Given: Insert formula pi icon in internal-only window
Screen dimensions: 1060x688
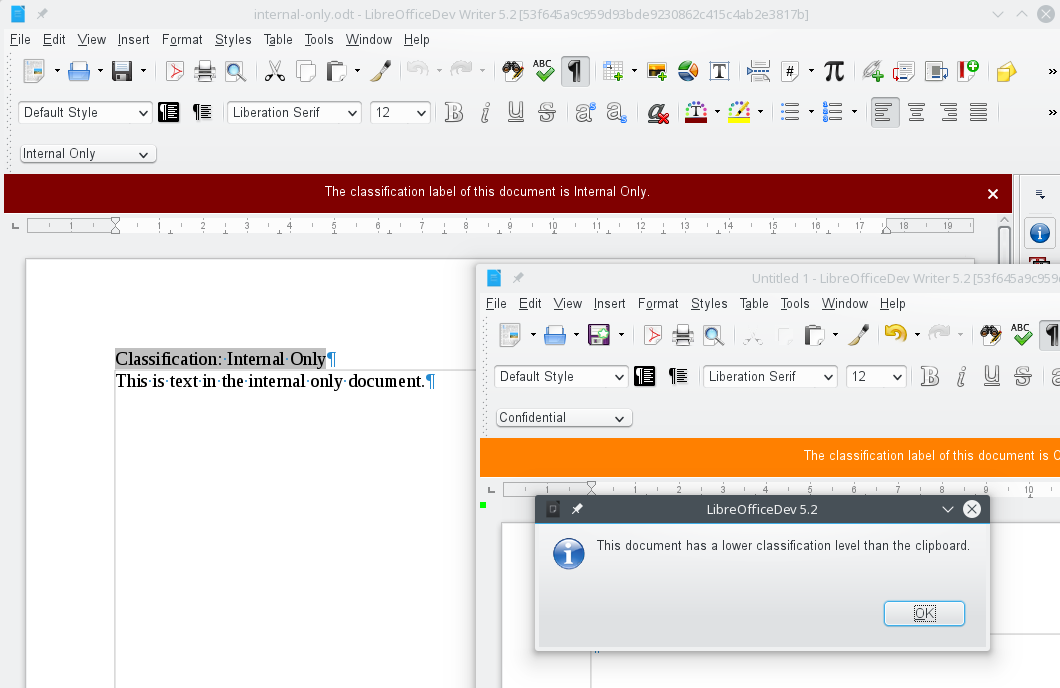Looking at the screenshot, I should pos(834,71).
